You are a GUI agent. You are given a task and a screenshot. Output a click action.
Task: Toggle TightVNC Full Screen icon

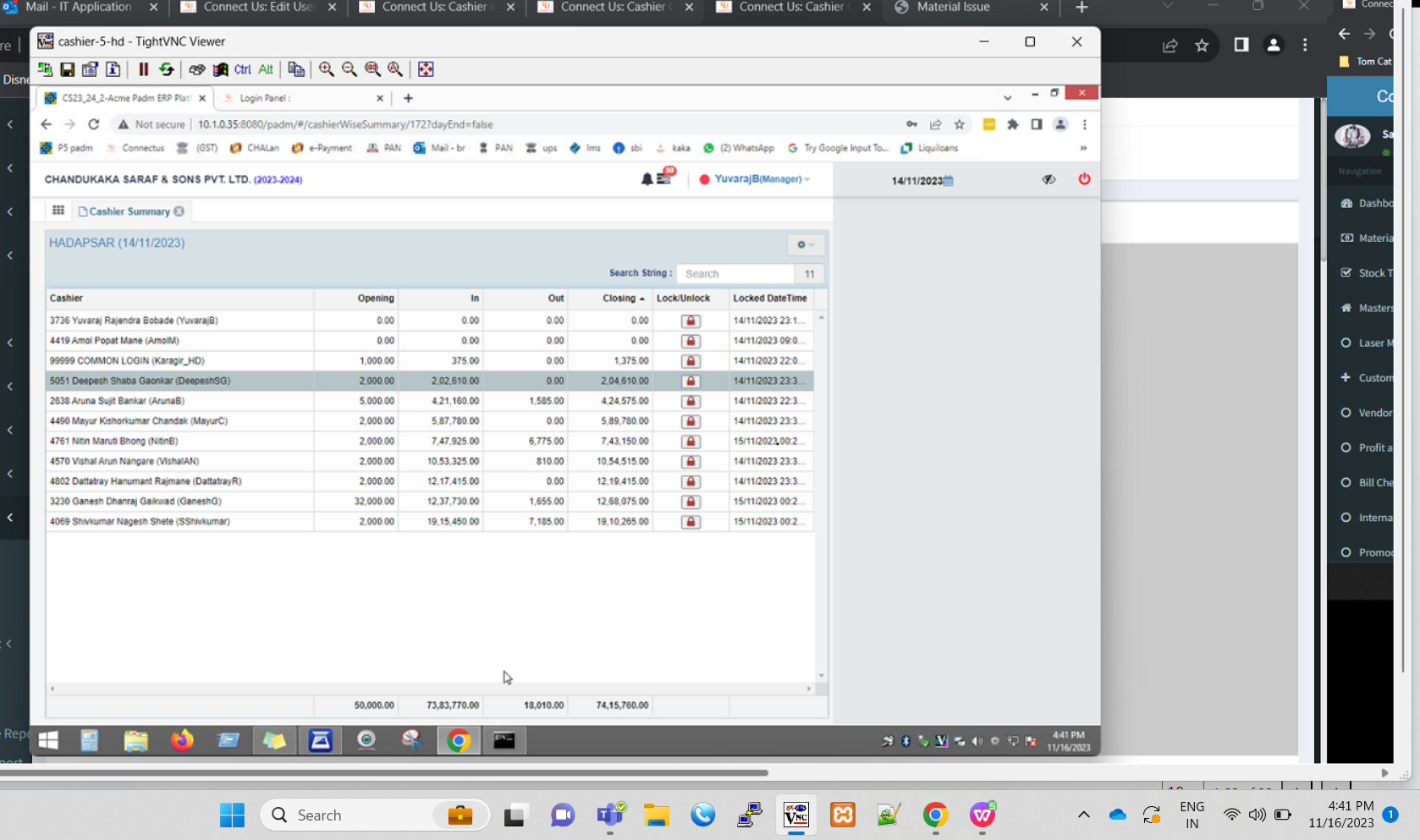pyautogui.click(x=426, y=69)
